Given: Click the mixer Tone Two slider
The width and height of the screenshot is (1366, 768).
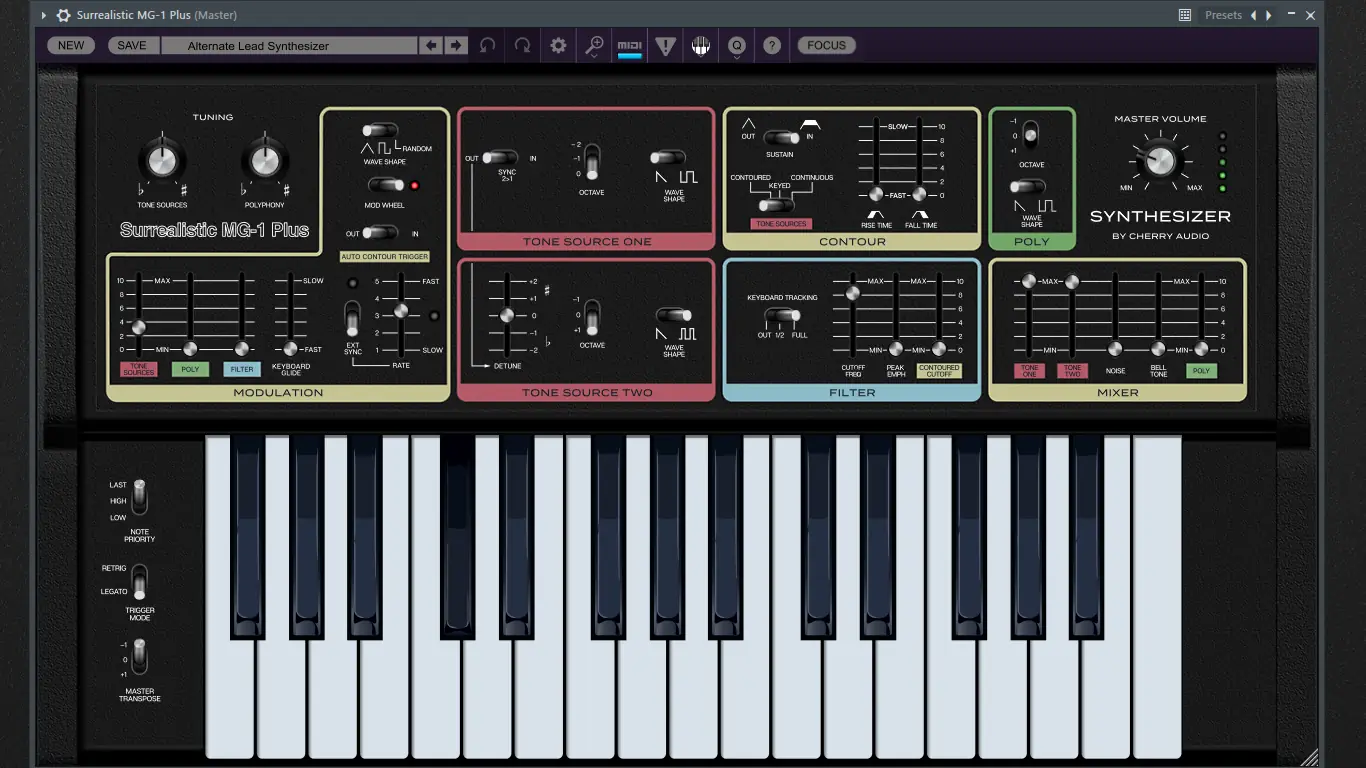Looking at the screenshot, I should pos(1072,282).
